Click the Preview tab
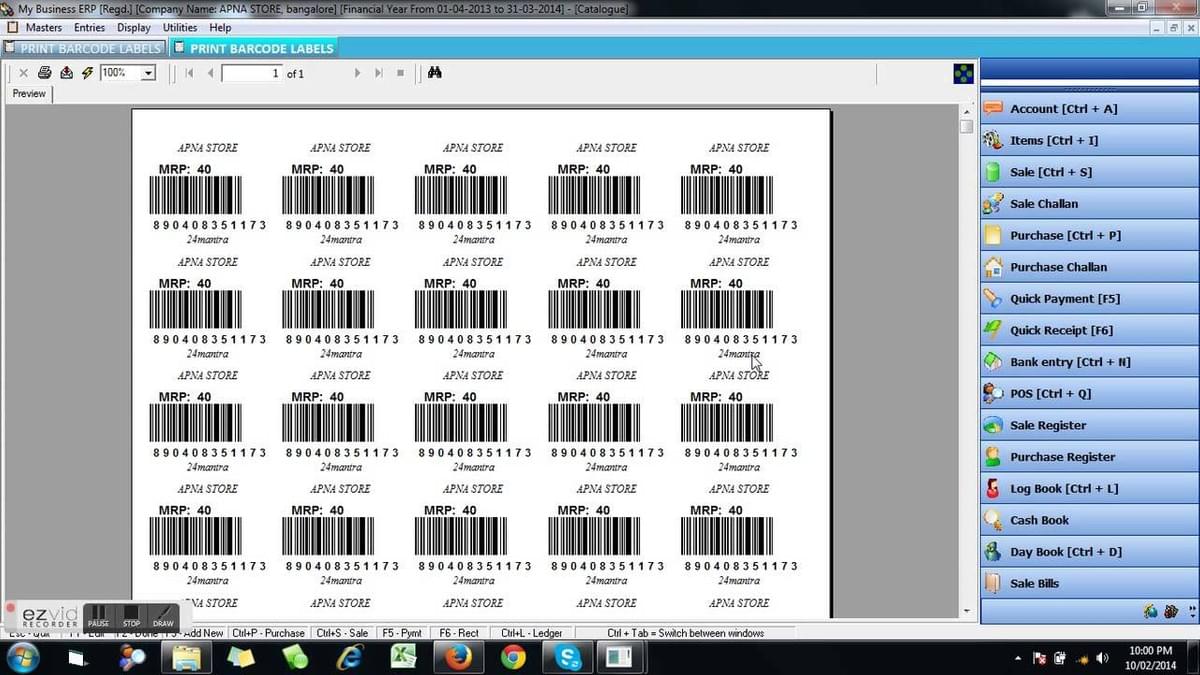Viewport: 1200px width, 675px height. (29, 93)
